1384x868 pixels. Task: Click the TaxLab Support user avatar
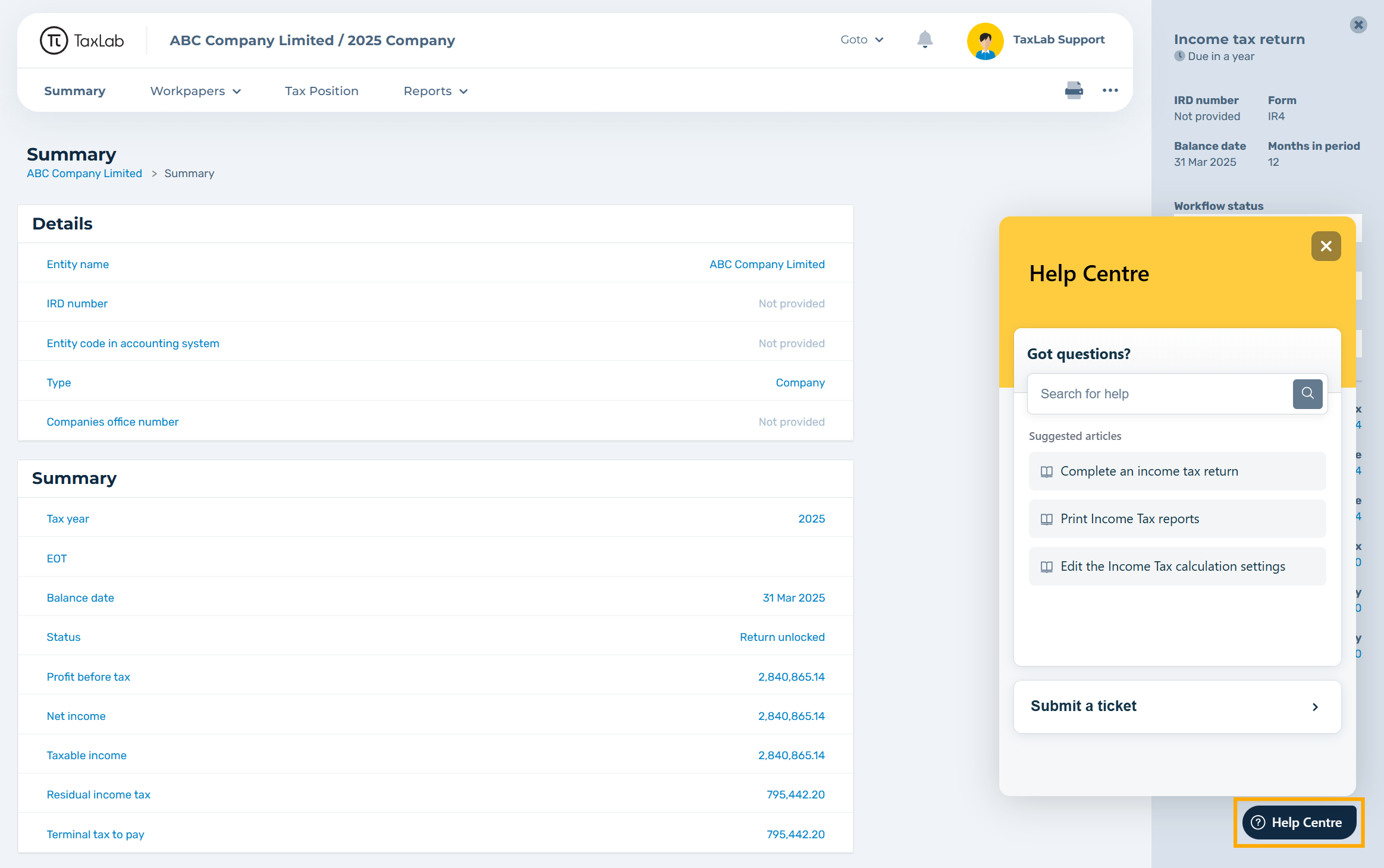coord(985,40)
